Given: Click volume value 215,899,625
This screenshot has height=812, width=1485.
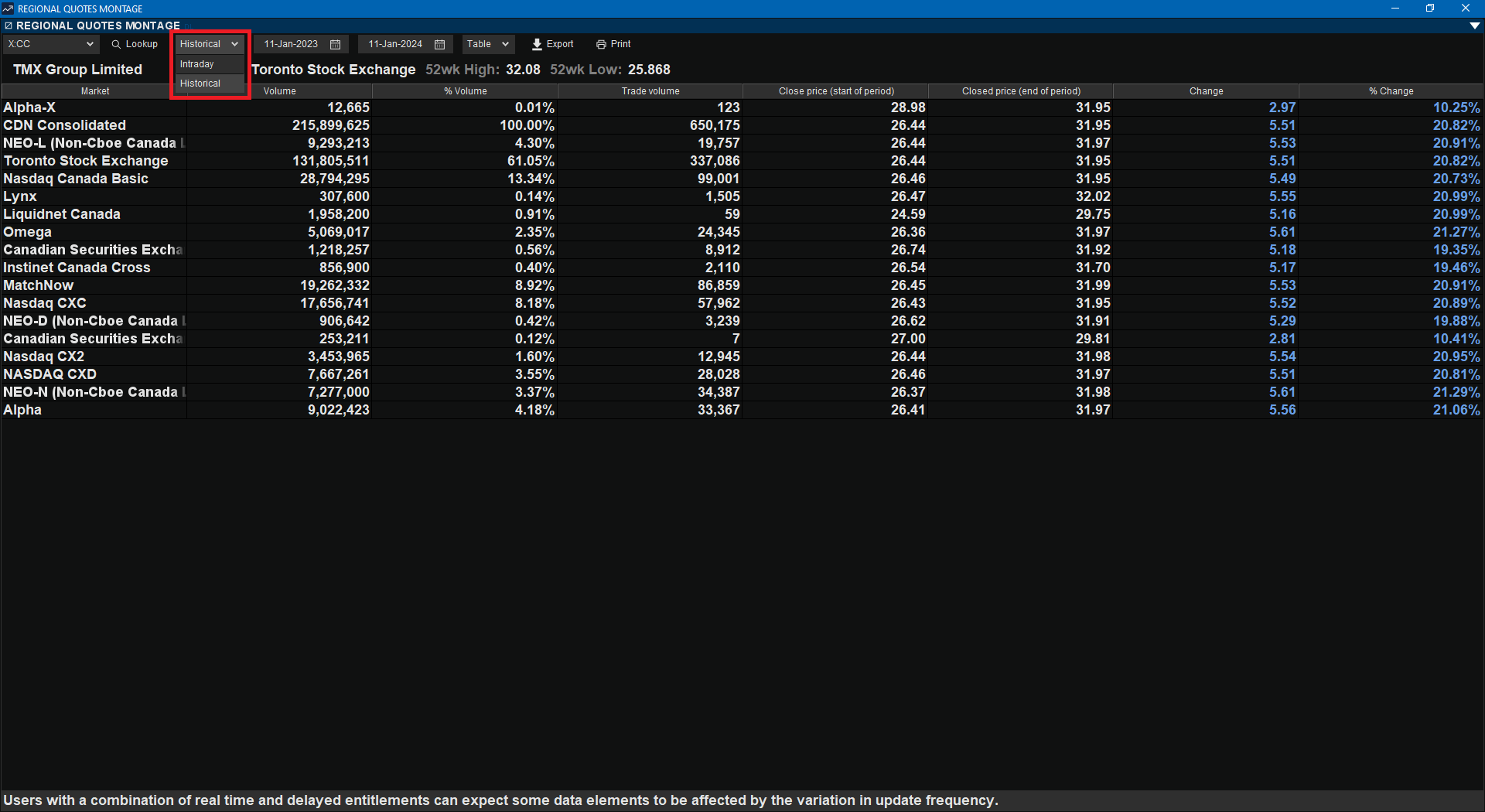Looking at the screenshot, I should (x=331, y=125).
